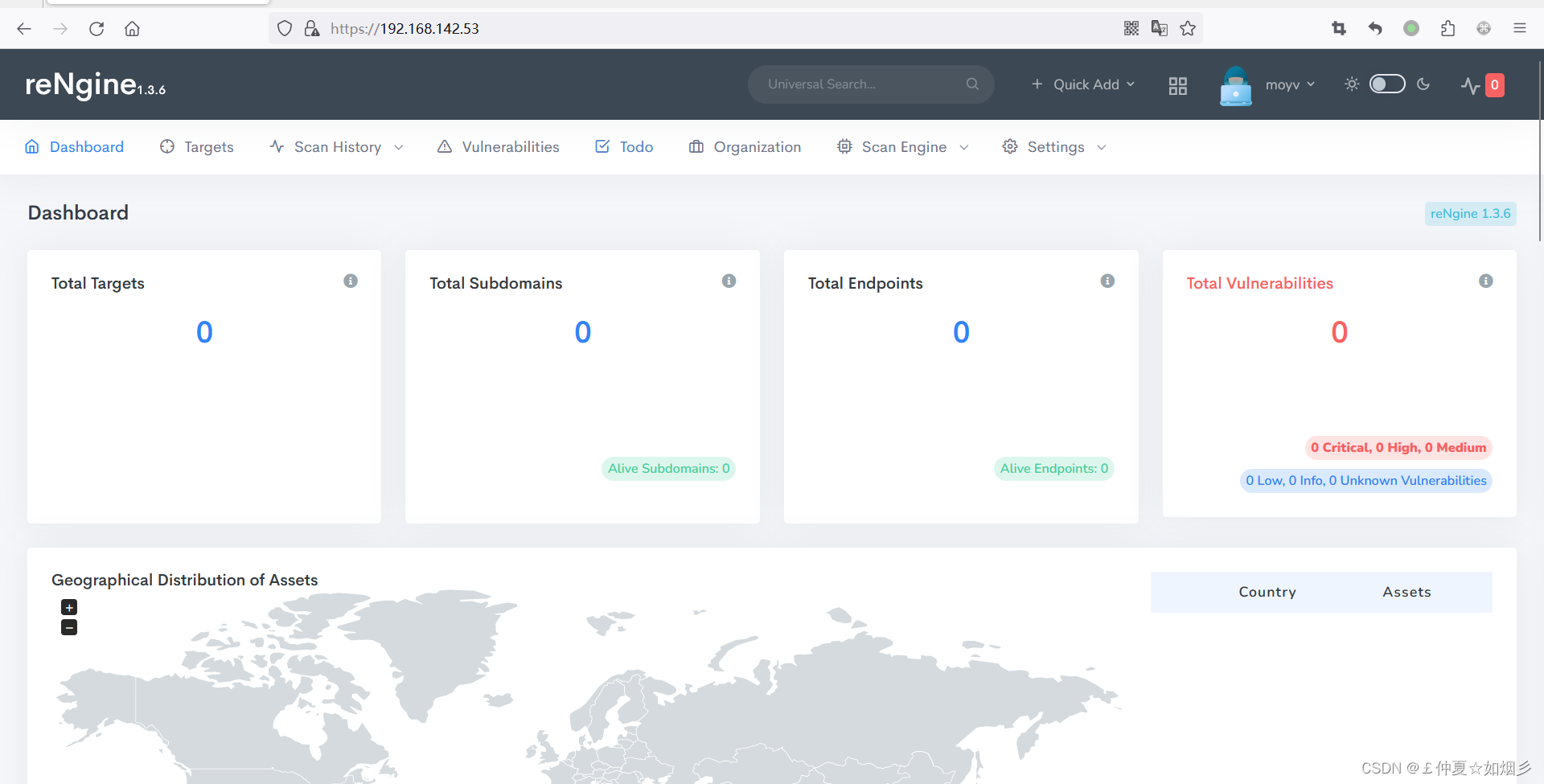Click the padlock site security icon
Image resolution: width=1544 pixels, height=784 pixels.
click(312, 29)
